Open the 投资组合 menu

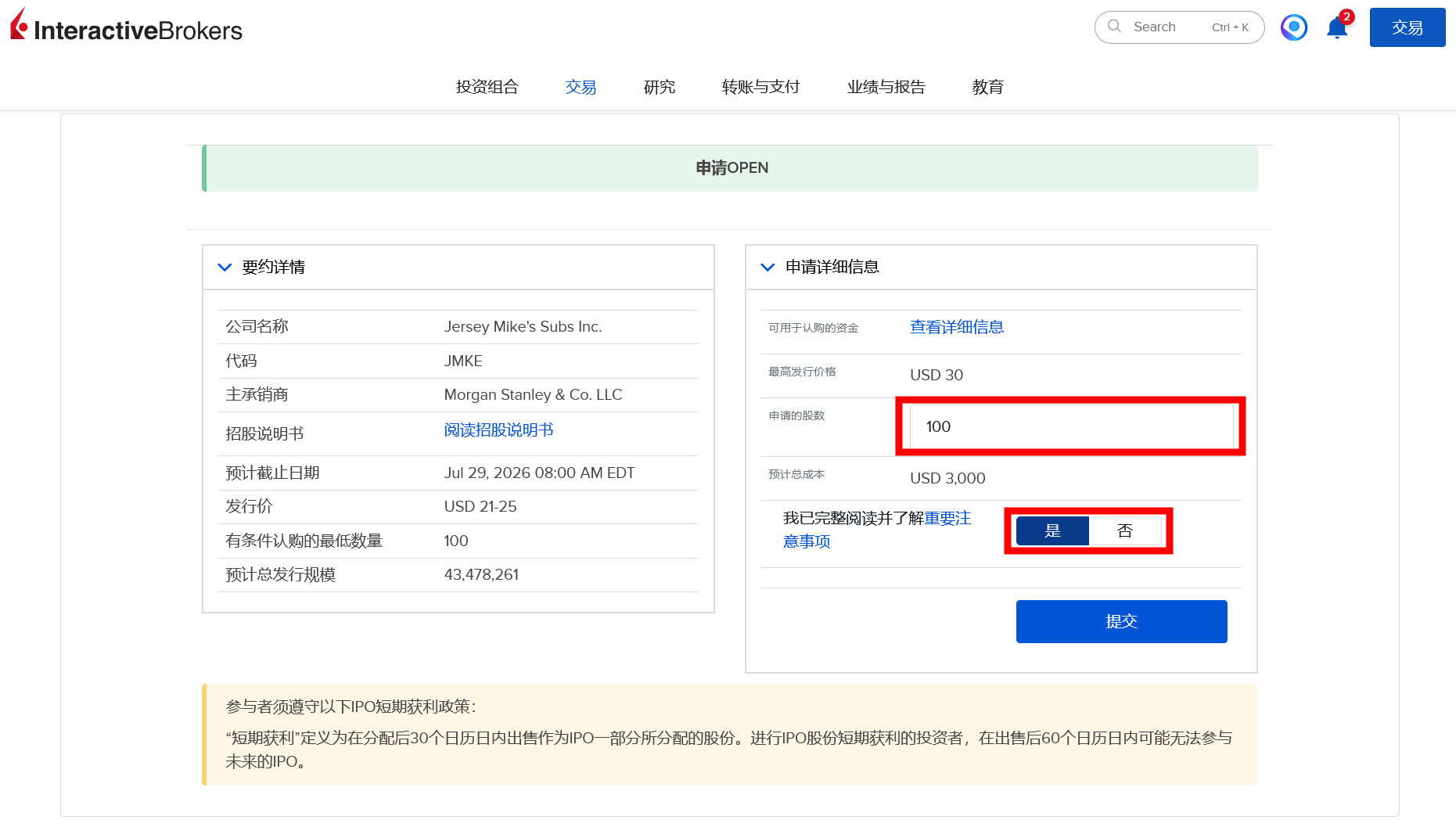tap(487, 87)
